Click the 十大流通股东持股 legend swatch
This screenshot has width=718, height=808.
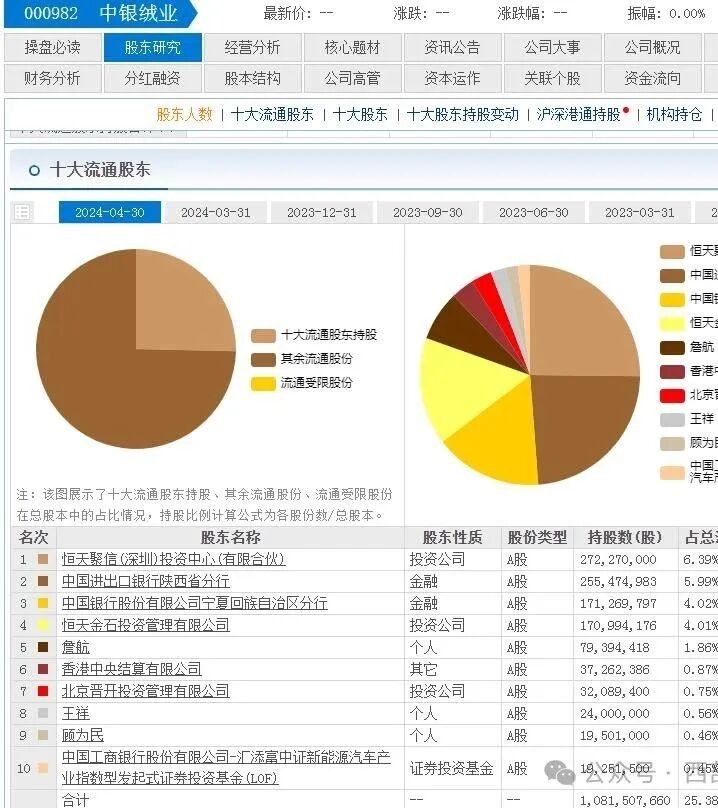tap(263, 335)
